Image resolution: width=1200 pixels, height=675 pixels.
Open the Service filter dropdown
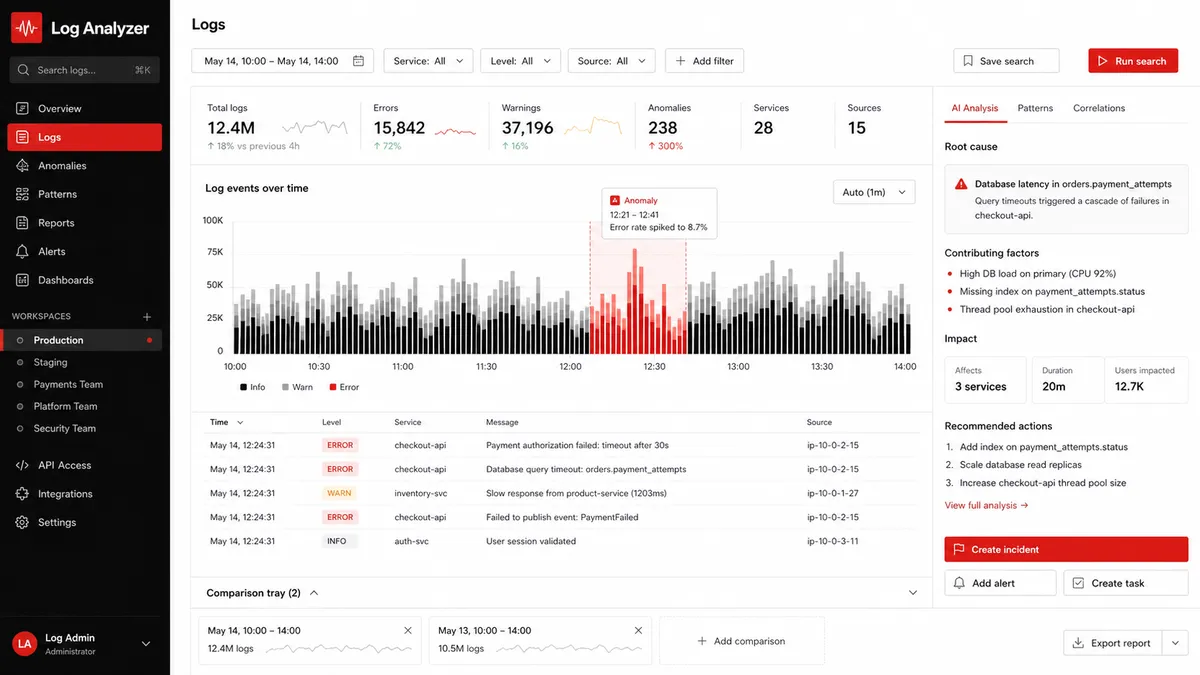[428, 61]
